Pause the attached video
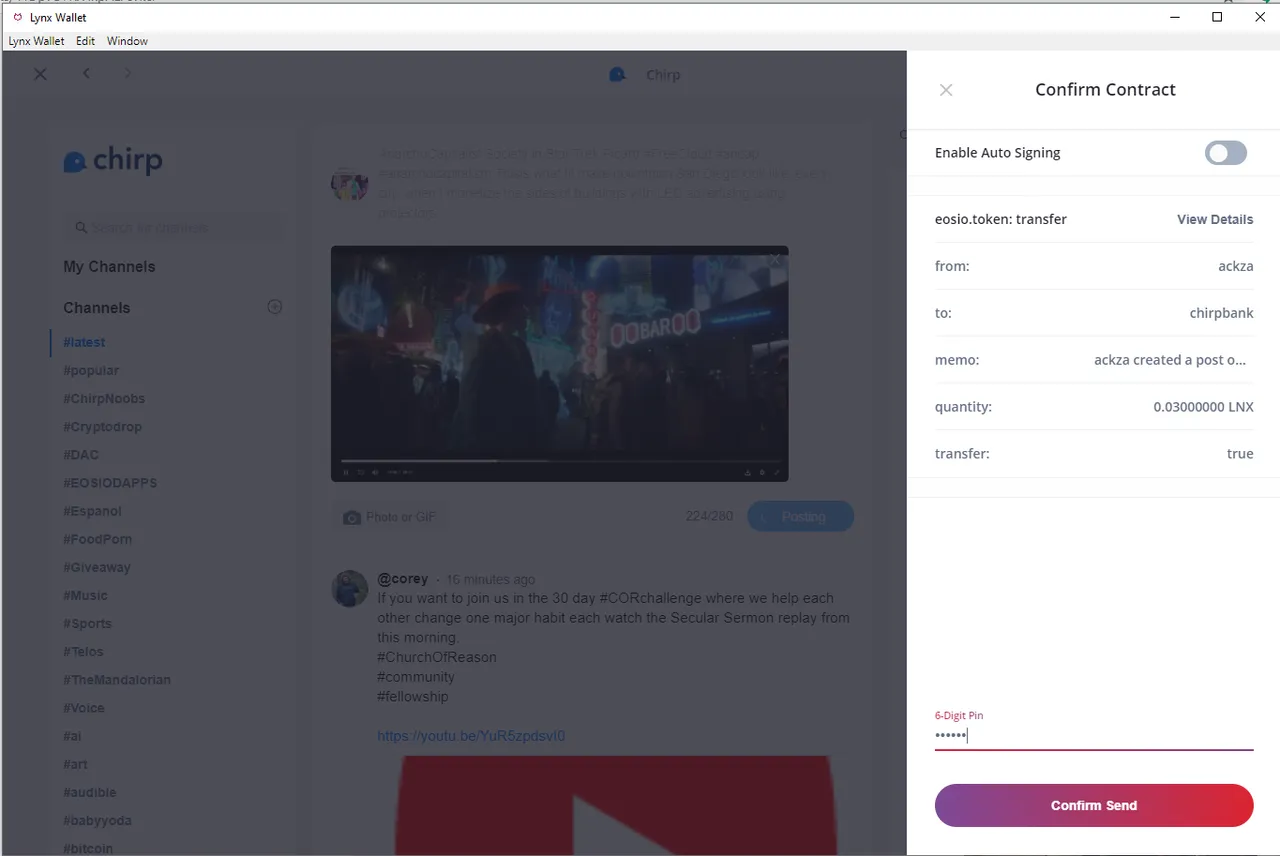 (x=347, y=472)
